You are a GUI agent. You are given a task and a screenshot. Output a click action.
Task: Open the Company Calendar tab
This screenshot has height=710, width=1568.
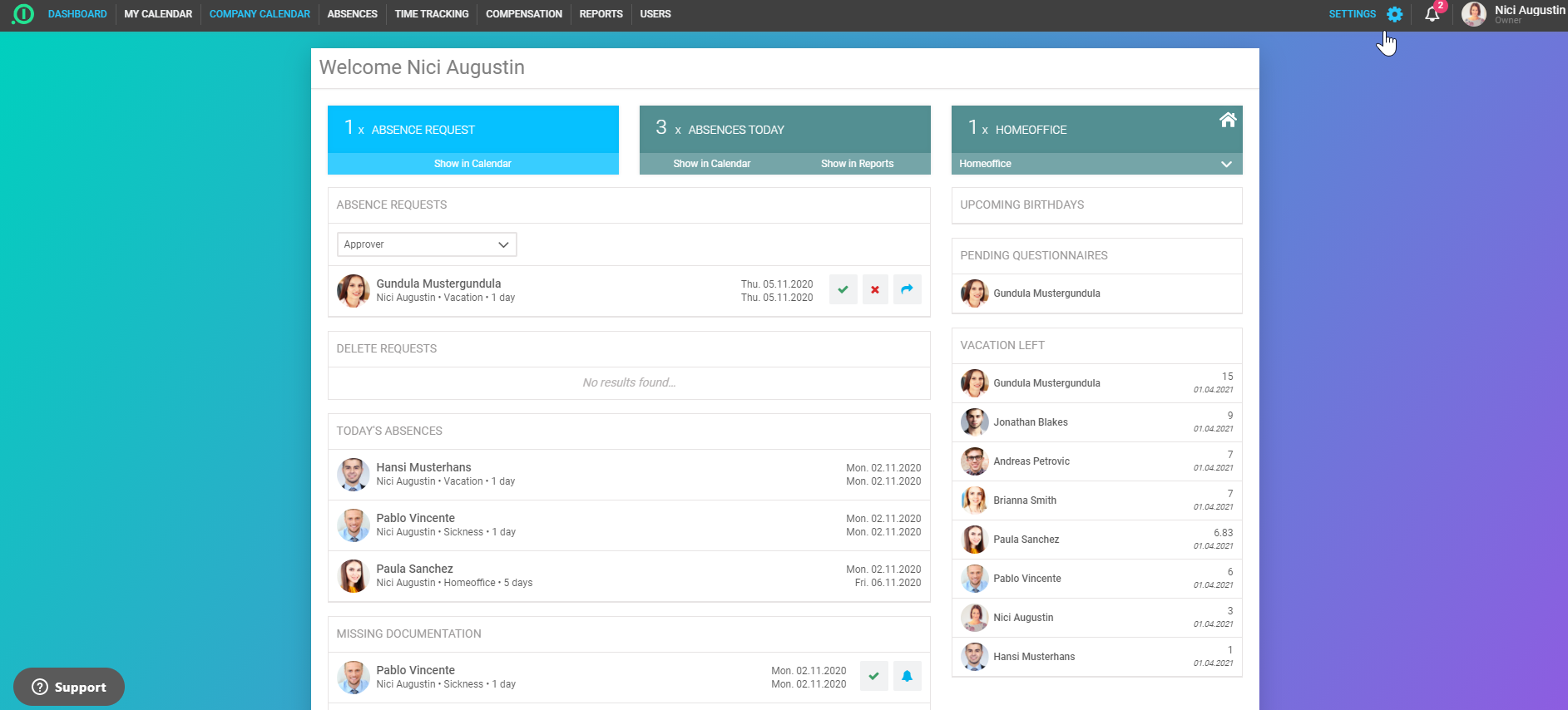pyautogui.click(x=260, y=14)
